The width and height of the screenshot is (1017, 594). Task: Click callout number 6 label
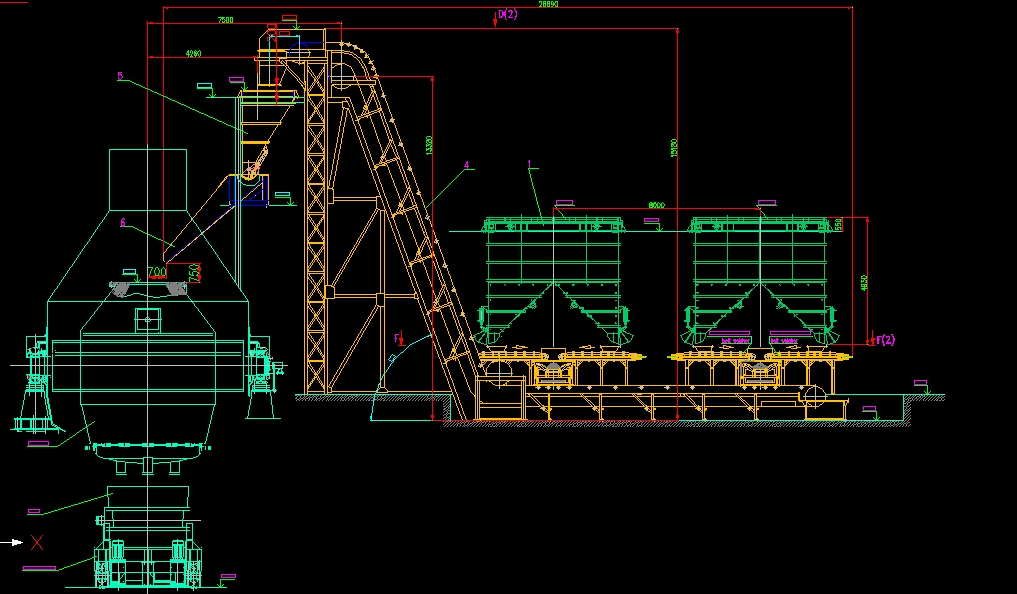pyautogui.click(x=123, y=223)
